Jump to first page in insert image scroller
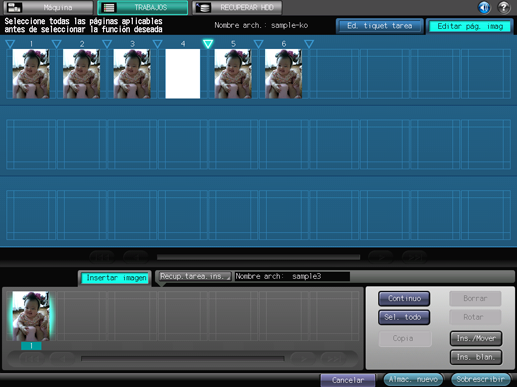 pos(31,359)
